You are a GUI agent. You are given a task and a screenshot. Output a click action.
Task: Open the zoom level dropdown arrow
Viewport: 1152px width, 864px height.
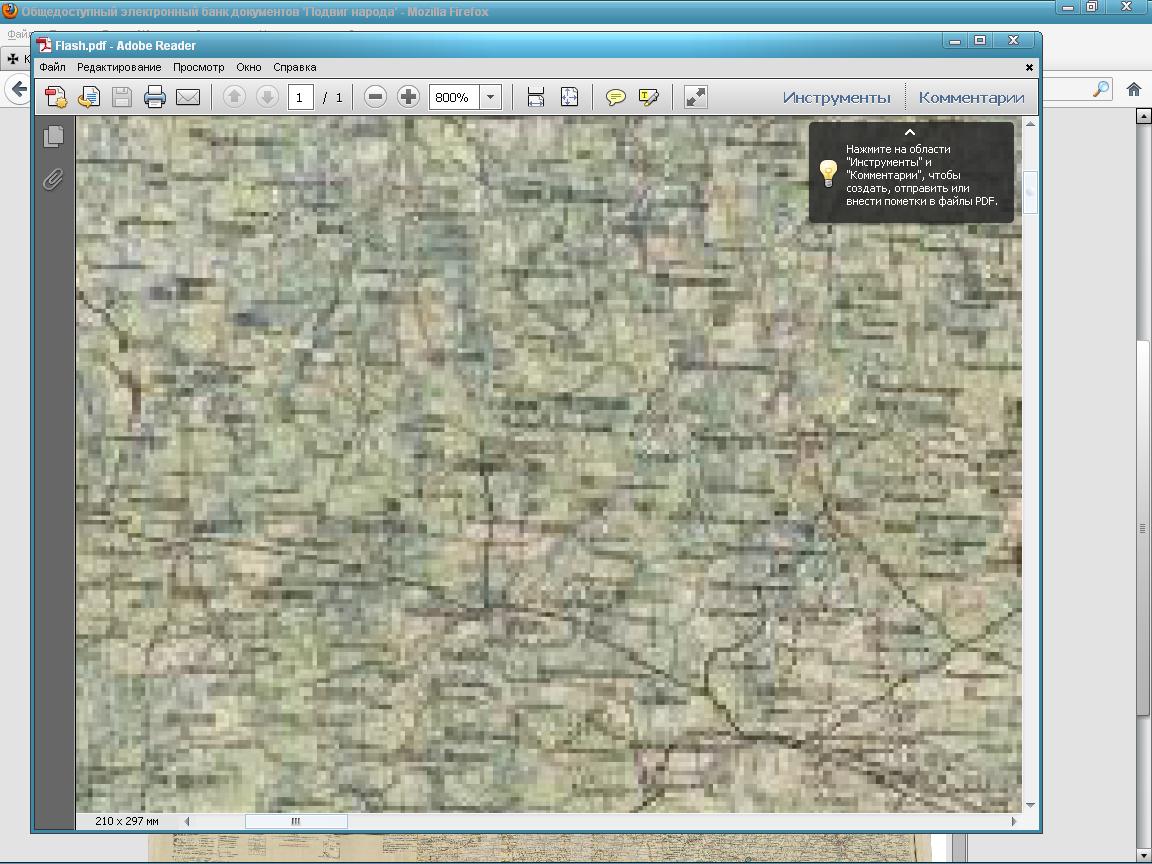[491, 97]
